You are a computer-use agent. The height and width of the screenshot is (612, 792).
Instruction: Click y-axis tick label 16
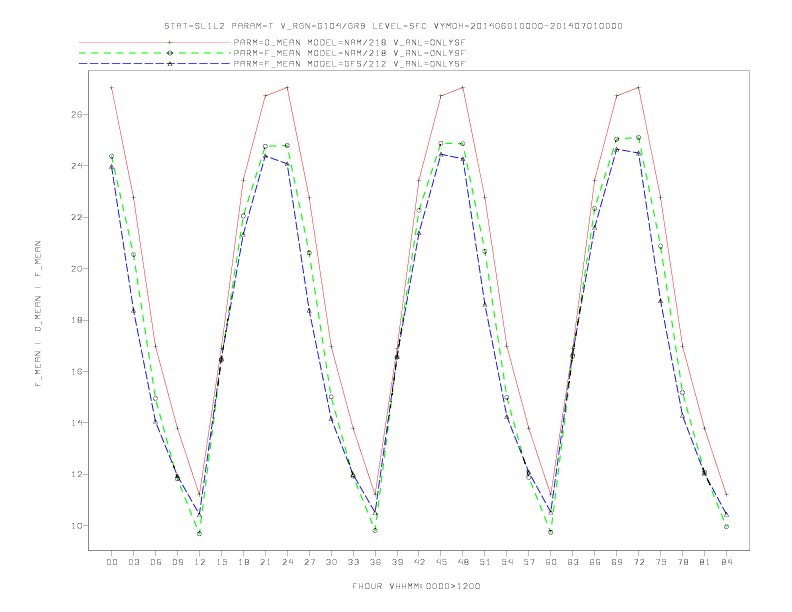pos(77,372)
